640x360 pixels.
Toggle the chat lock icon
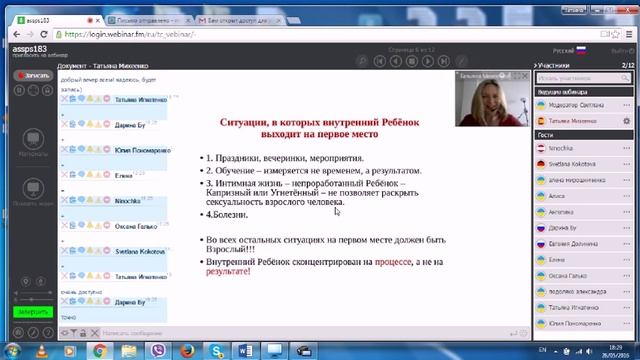(83, 333)
